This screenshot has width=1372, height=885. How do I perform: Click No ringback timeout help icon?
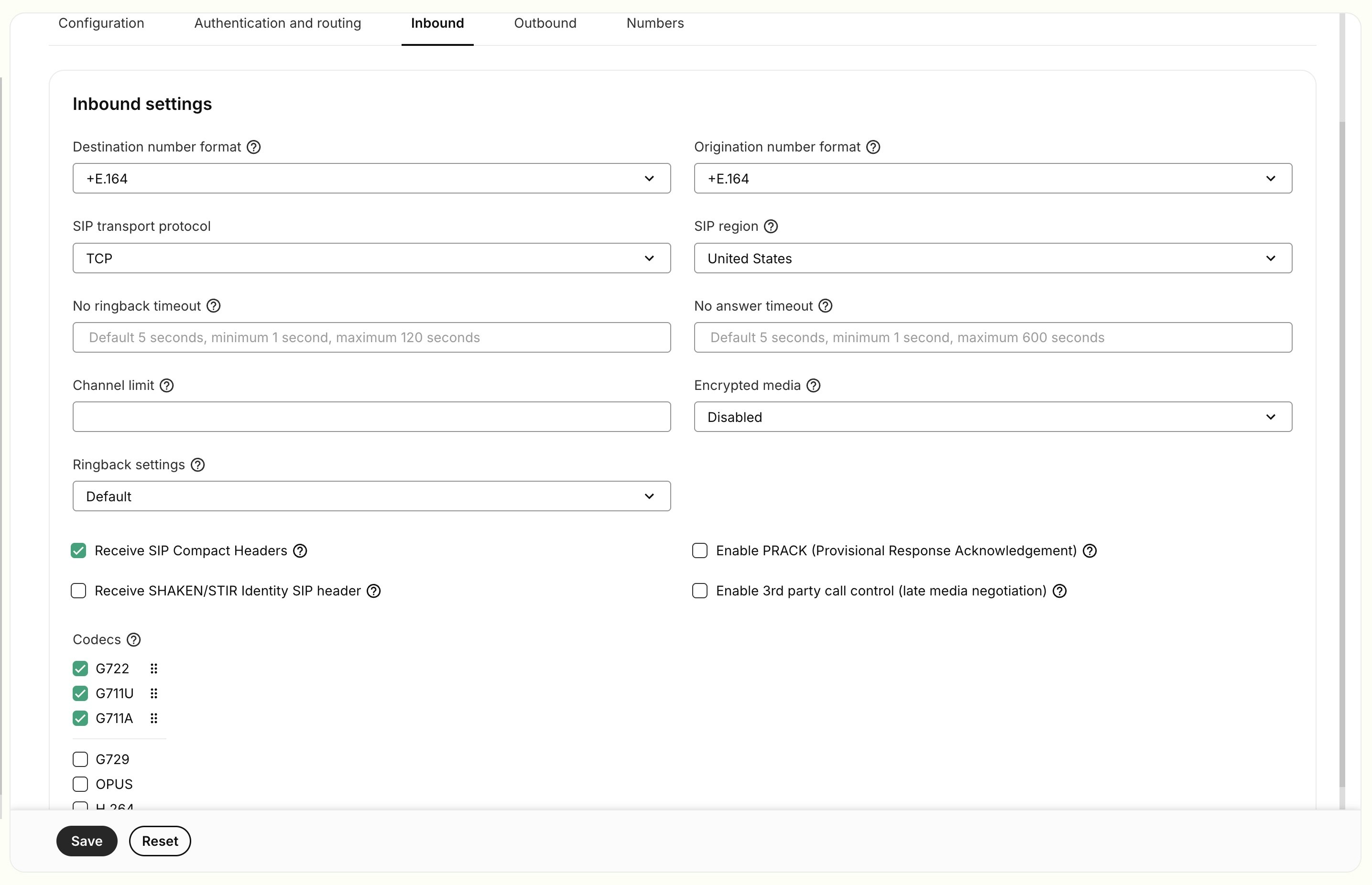click(x=213, y=306)
